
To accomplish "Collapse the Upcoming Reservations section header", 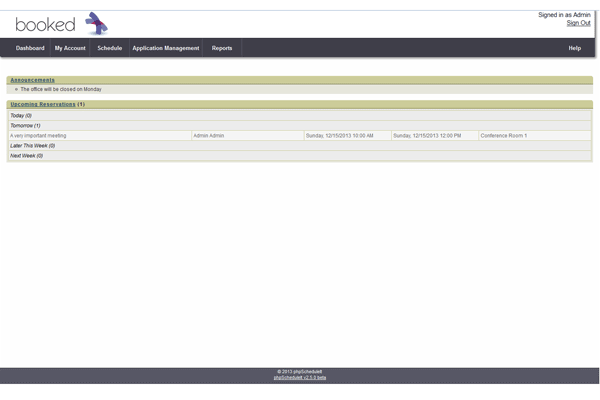I will click(x=43, y=104).
